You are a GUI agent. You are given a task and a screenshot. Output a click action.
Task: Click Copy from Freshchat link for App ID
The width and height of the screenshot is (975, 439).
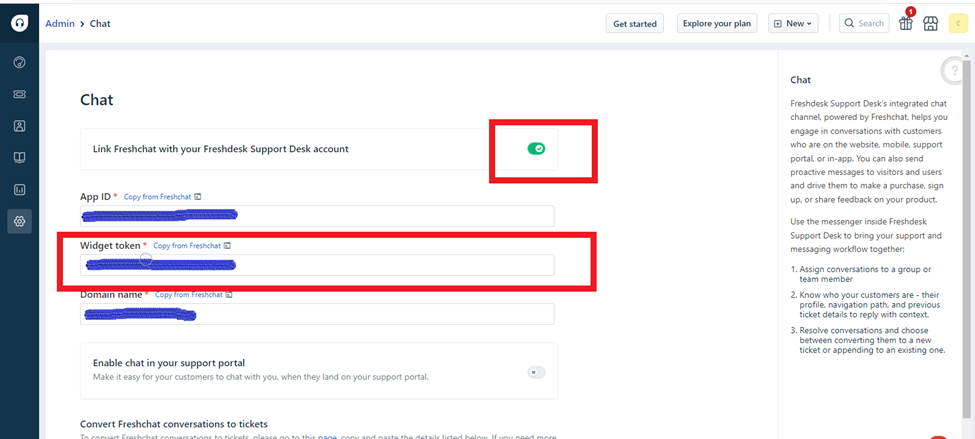[x=157, y=196]
